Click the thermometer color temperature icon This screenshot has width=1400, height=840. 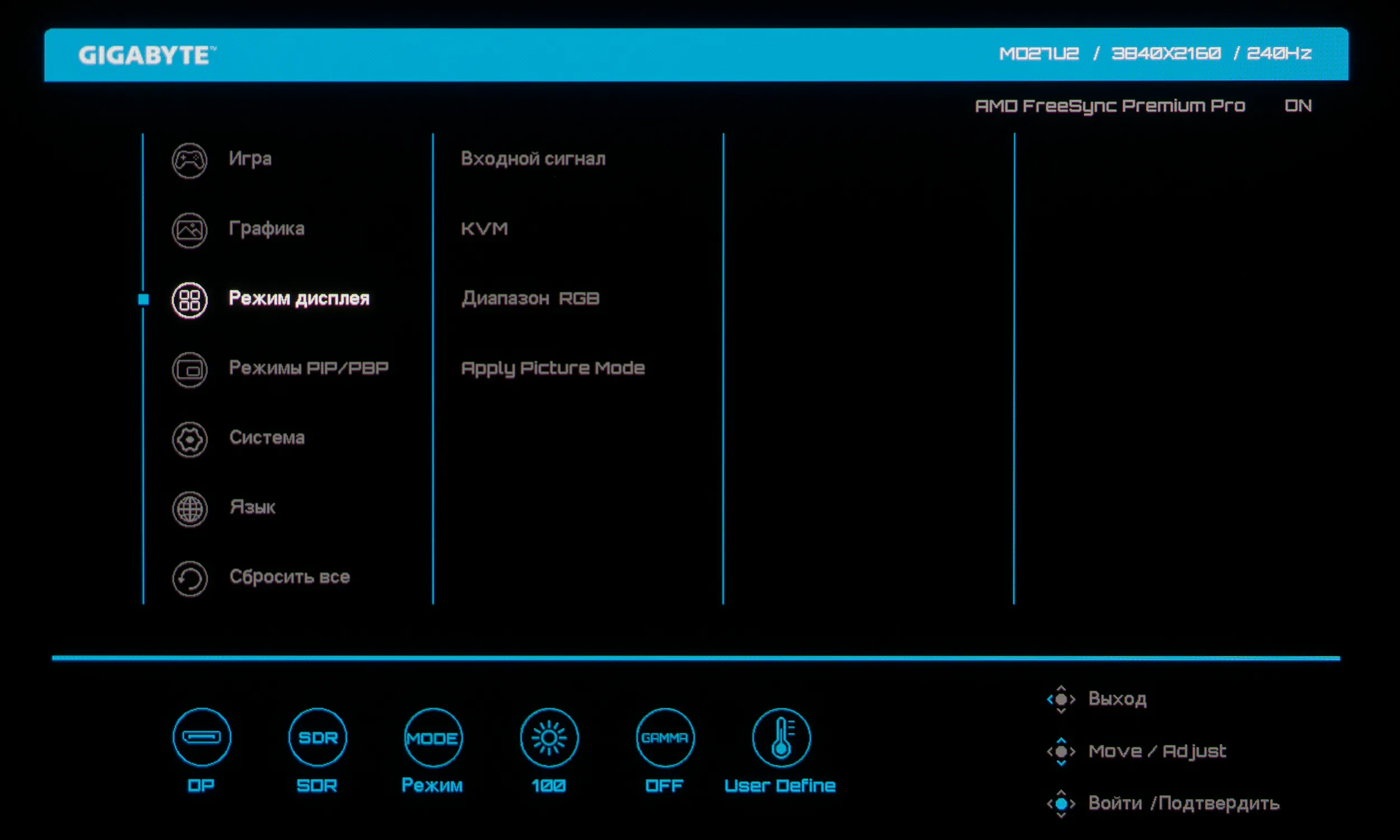point(781,738)
